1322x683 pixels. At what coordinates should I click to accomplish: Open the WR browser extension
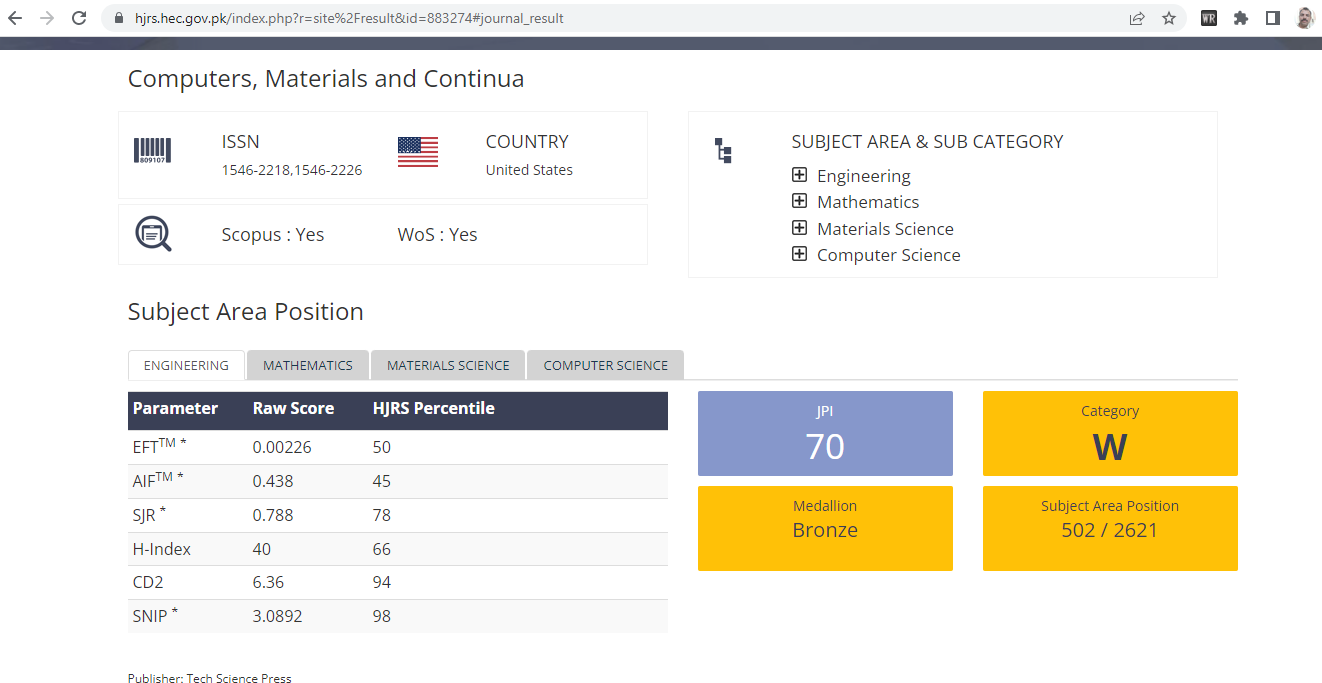coord(1209,18)
